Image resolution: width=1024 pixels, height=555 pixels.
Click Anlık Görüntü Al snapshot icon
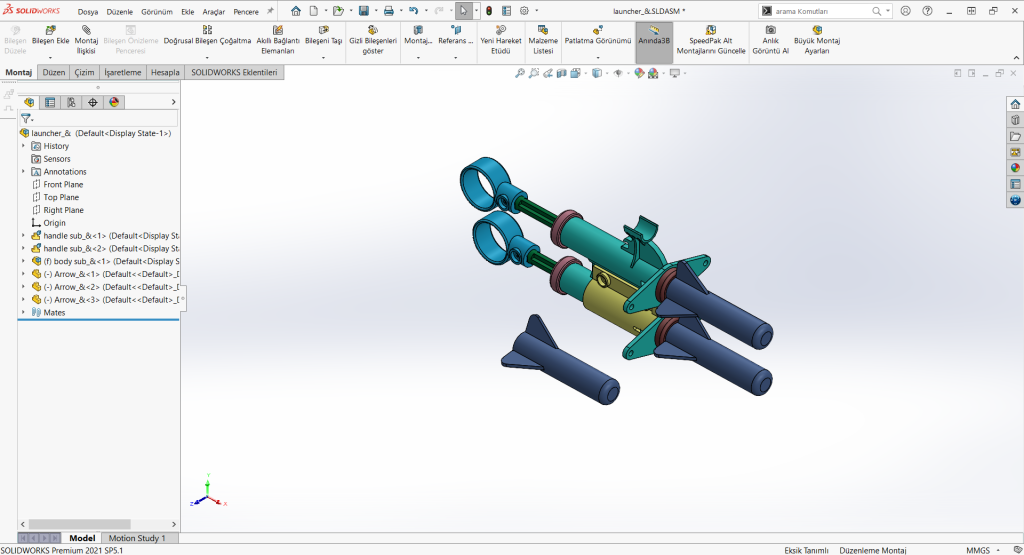770,30
